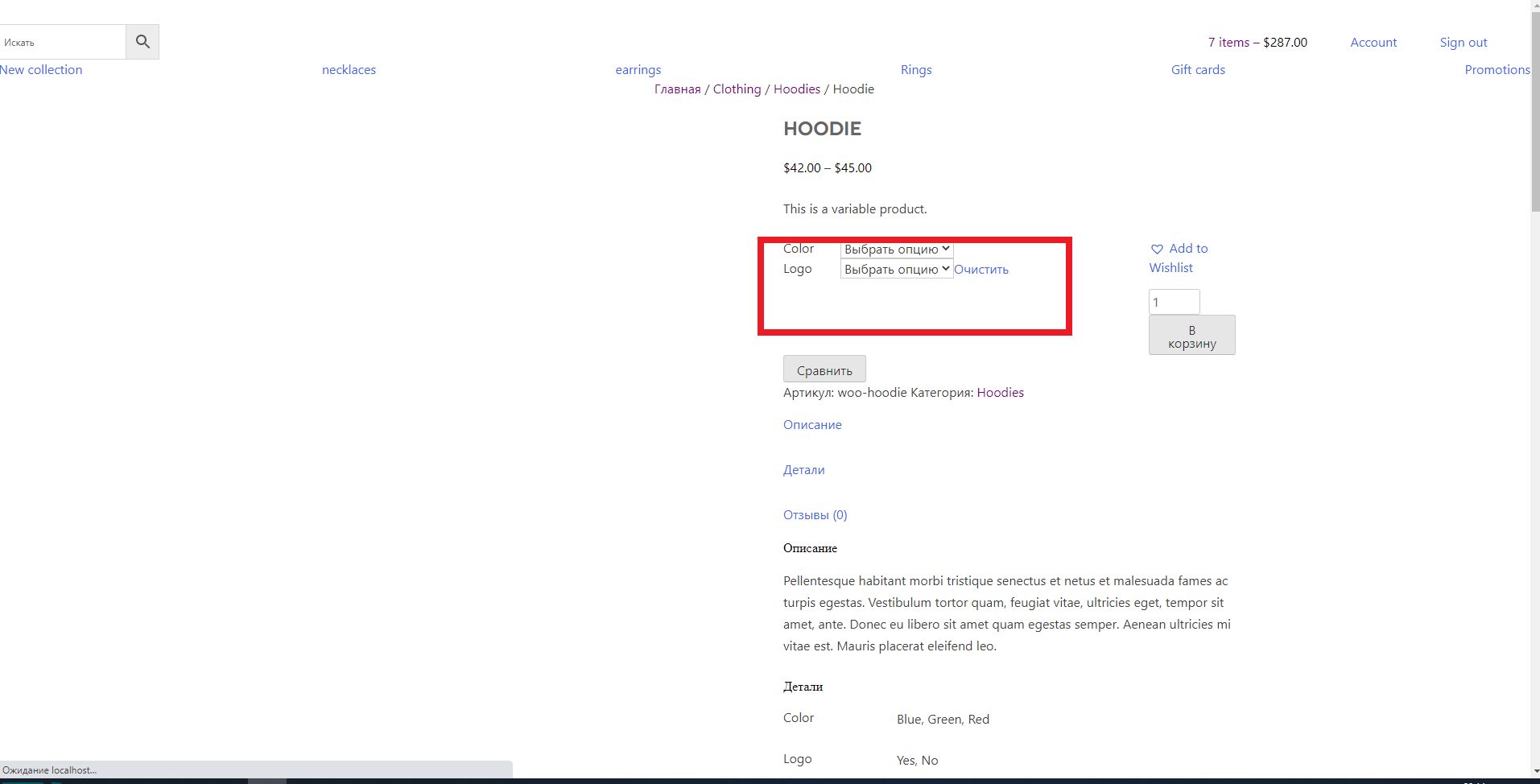
Task: Open the New collection menu item
Action: click(41, 70)
